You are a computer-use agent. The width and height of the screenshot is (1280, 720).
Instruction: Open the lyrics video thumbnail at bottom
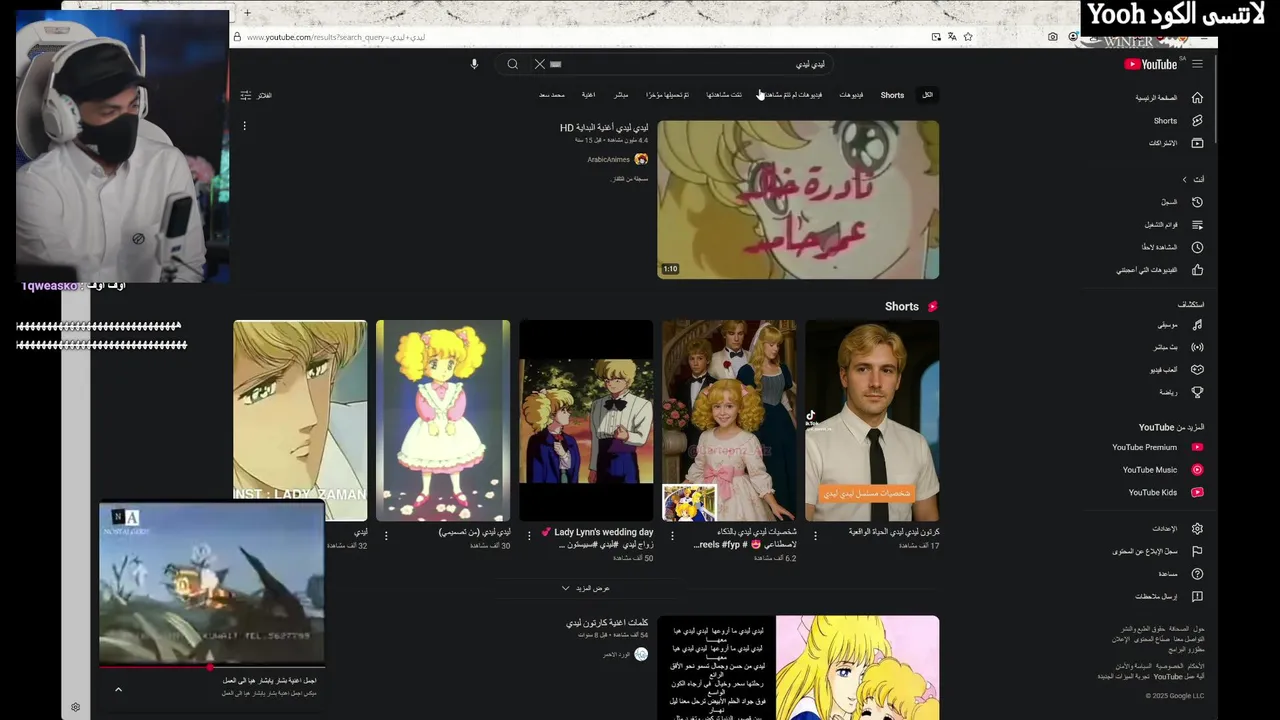[x=798, y=667]
